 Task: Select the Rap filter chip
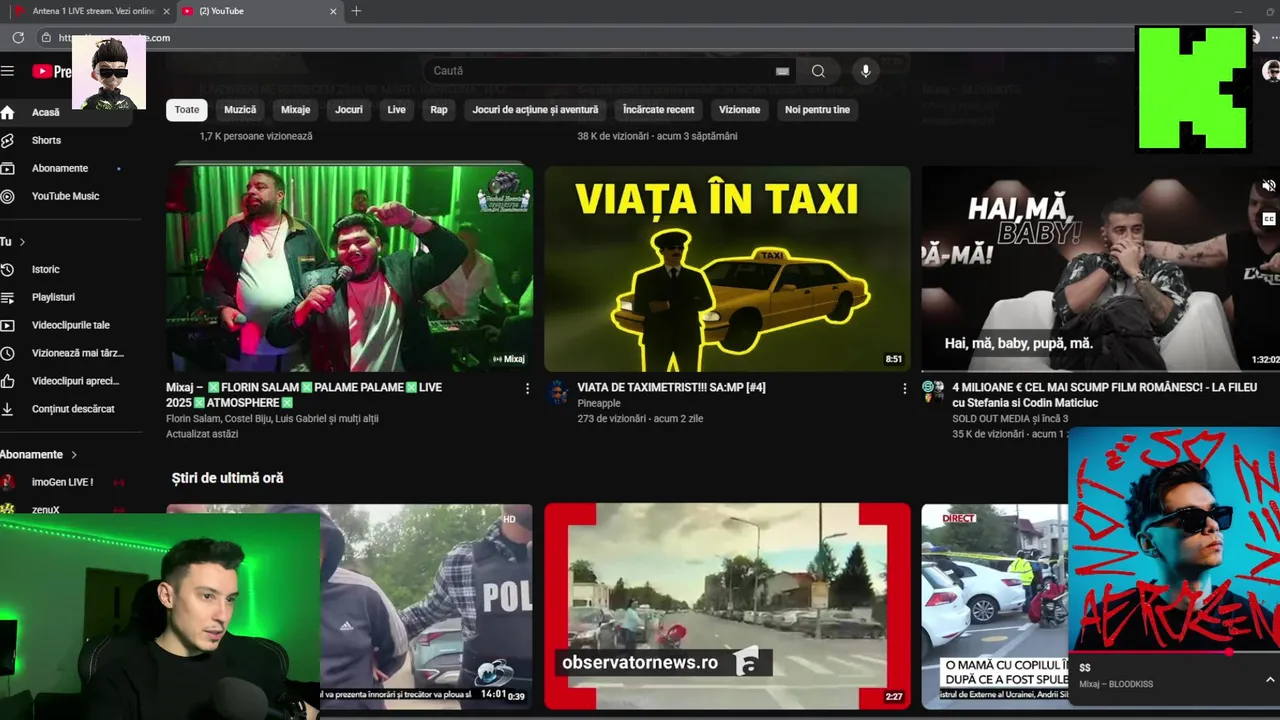pyautogui.click(x=439, y=110)
